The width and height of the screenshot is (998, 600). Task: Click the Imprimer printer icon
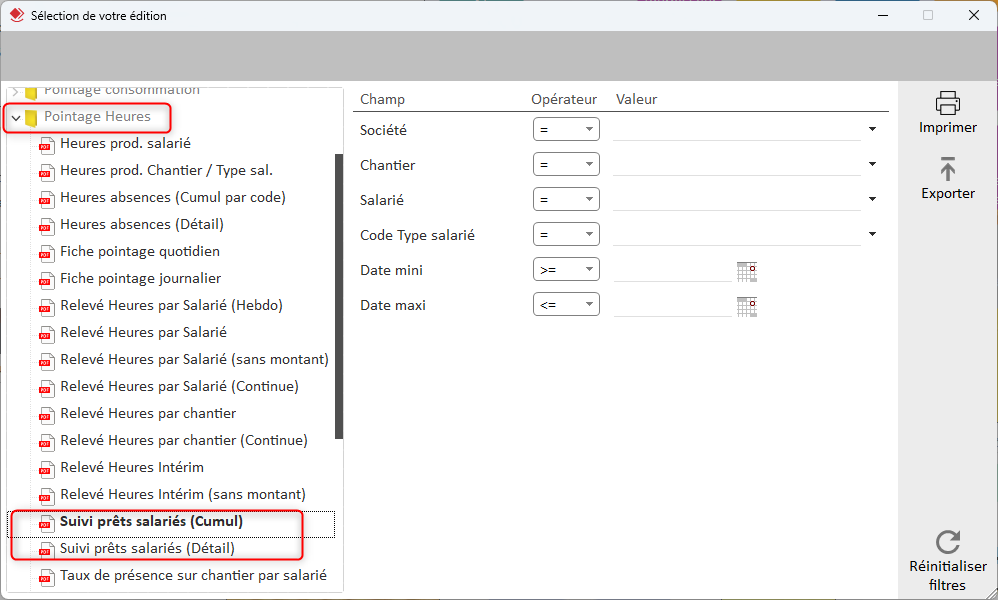[x=947, y=103]
